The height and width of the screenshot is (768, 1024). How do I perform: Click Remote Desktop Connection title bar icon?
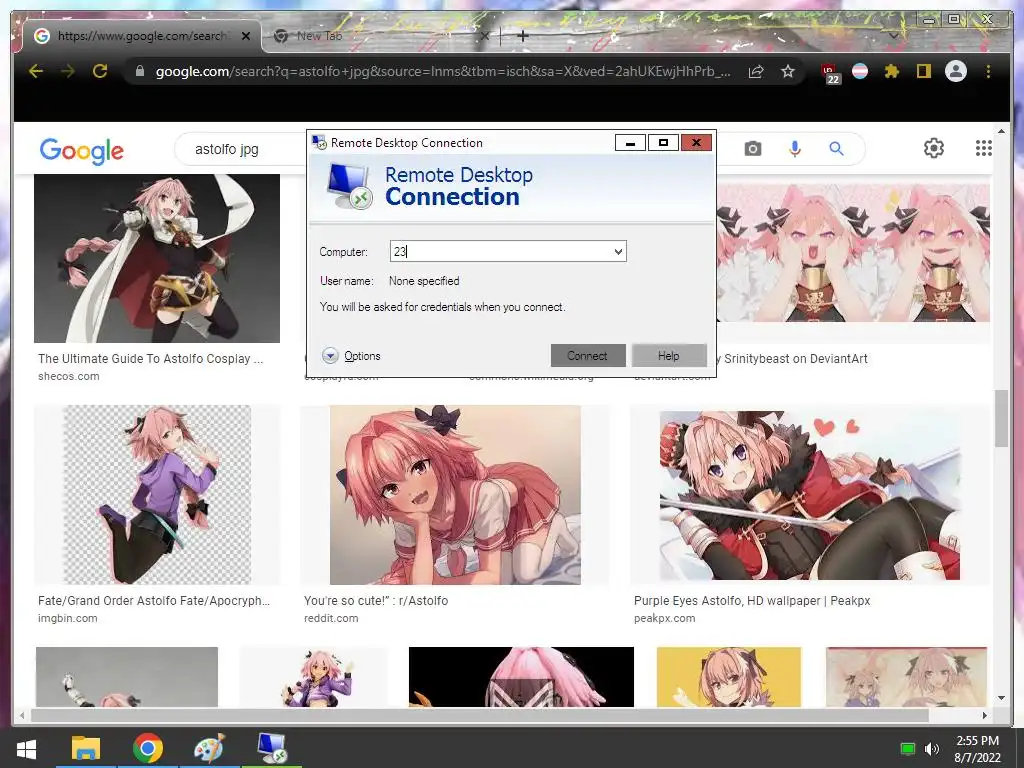(319, 142)
